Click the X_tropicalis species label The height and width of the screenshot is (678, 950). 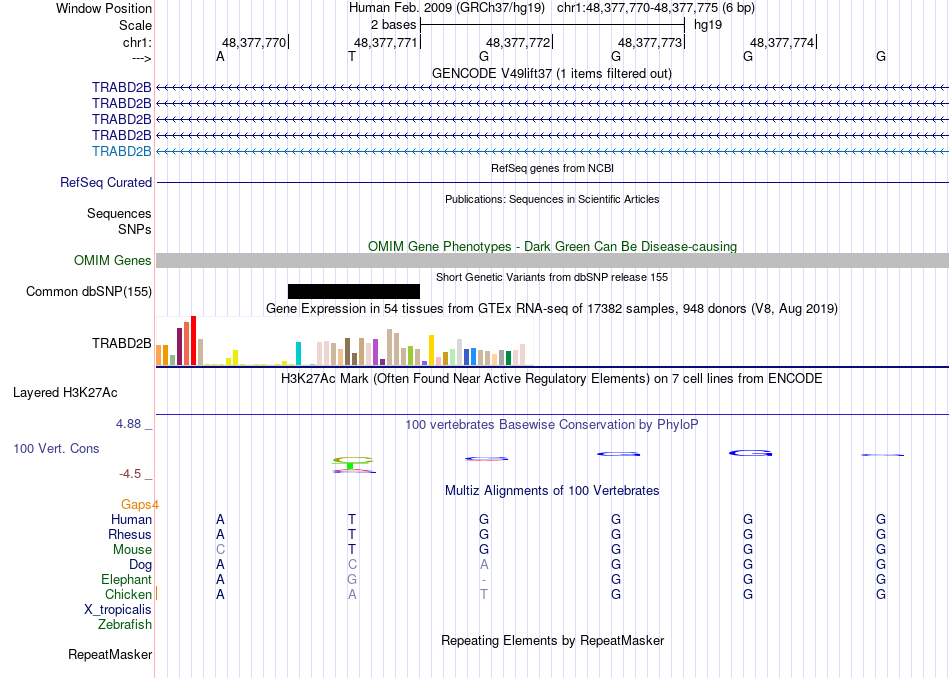coord(118,610)
